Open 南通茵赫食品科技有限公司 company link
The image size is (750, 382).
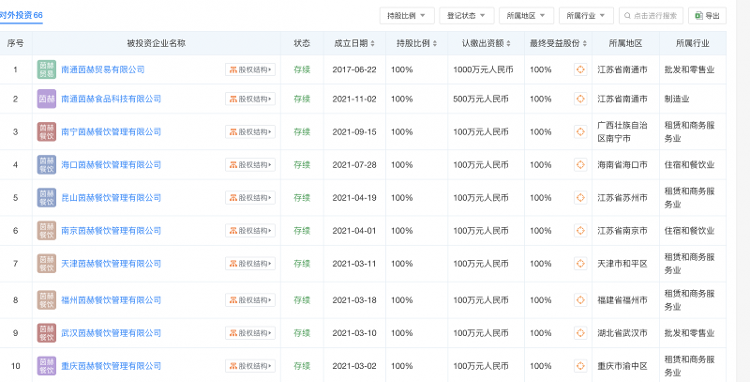pyautogui.click(x=111, y=99)
